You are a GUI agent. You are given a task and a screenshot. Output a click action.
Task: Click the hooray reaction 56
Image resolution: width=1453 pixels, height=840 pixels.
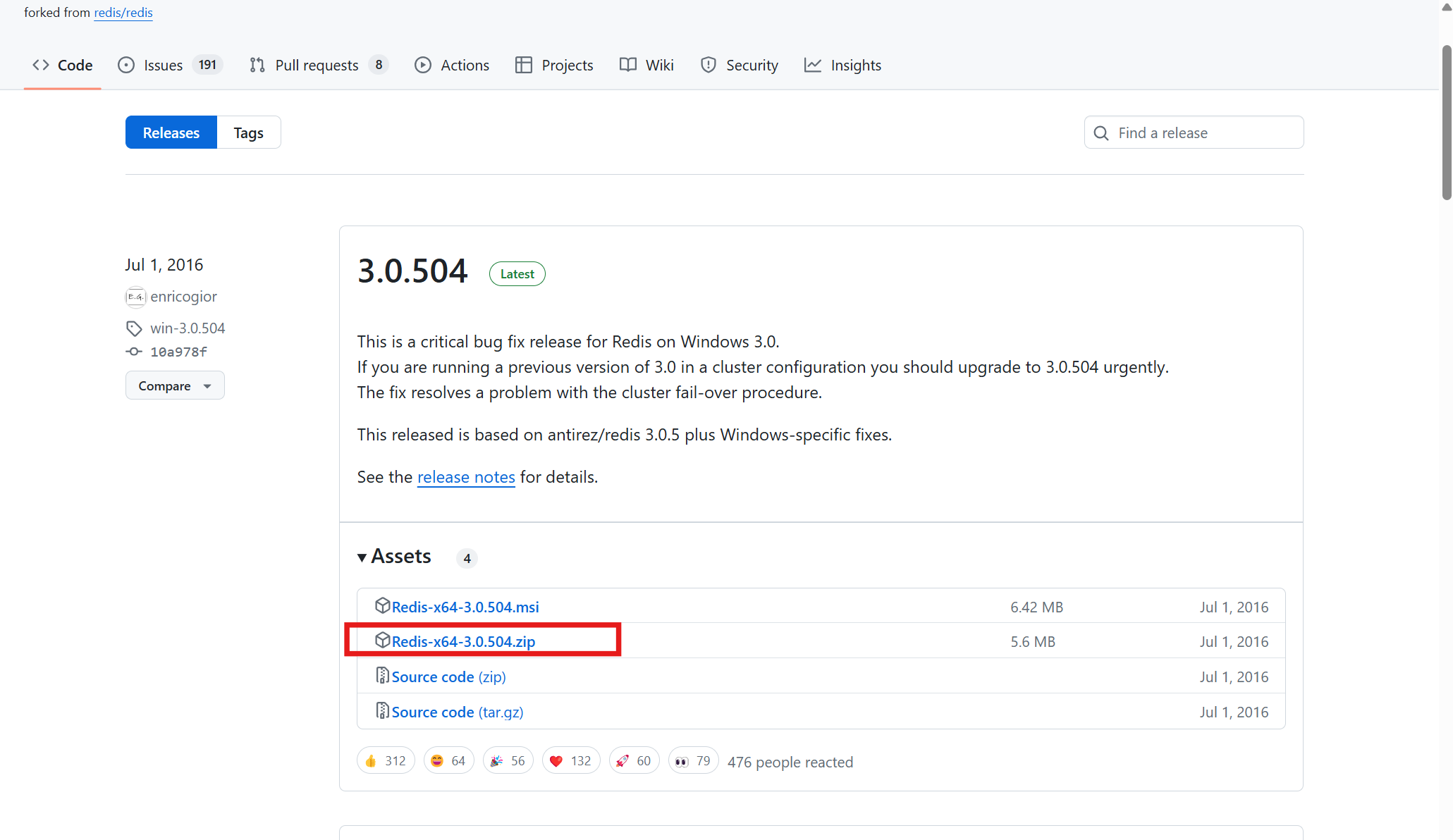pyautogui.click(x=508, y=761)
